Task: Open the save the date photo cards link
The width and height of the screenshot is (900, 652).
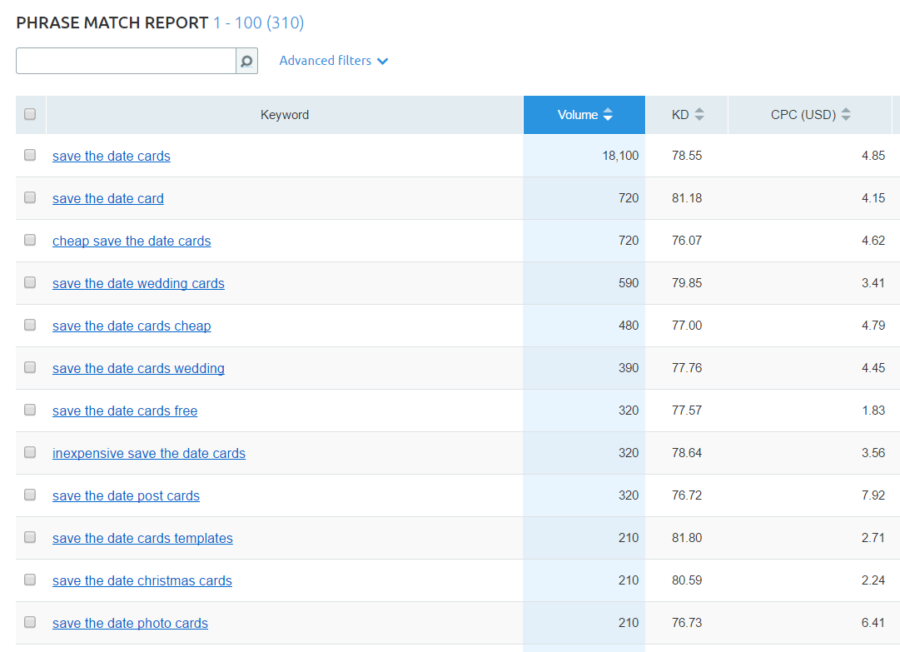Action: coord(130,623)
